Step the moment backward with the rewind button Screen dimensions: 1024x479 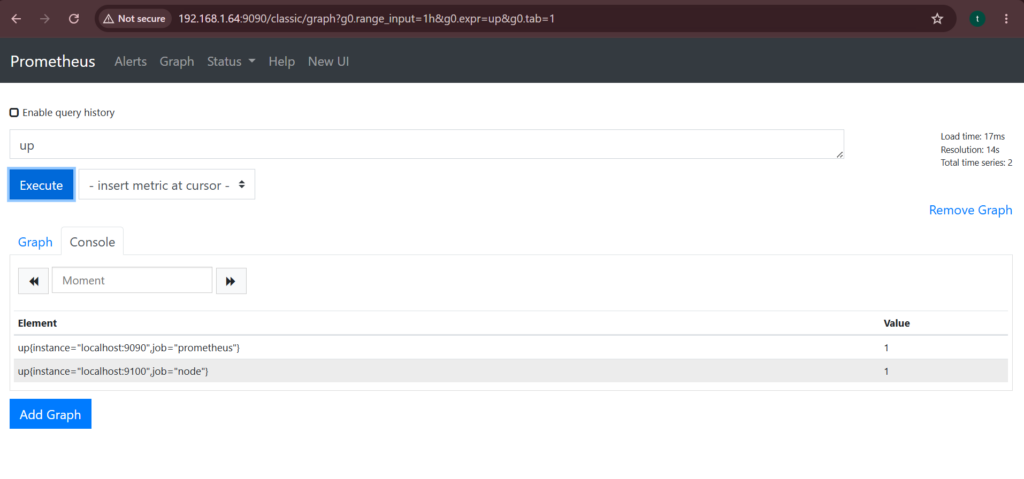33,281
